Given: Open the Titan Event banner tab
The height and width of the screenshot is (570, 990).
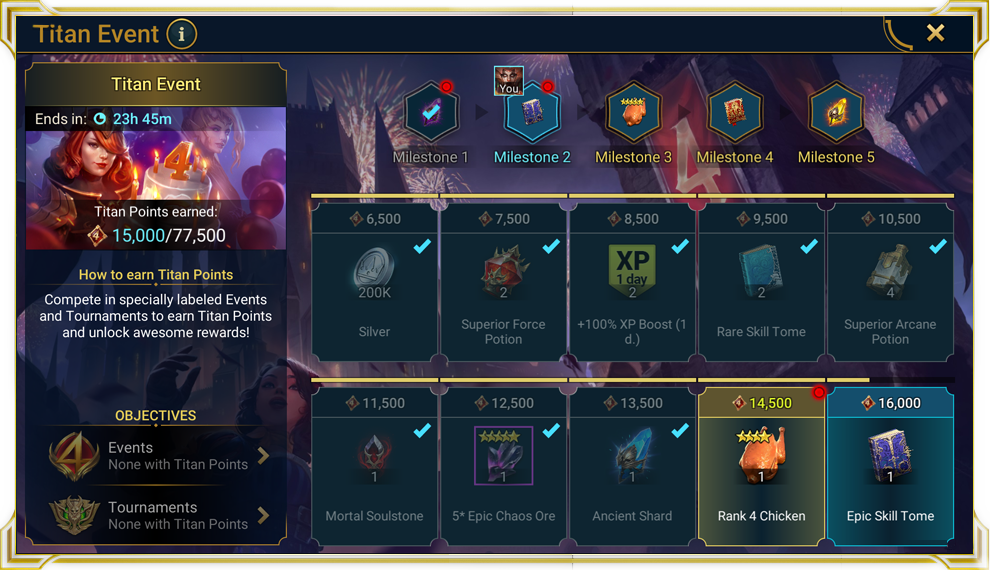Looking at the screenshot, I should point(156,84).
